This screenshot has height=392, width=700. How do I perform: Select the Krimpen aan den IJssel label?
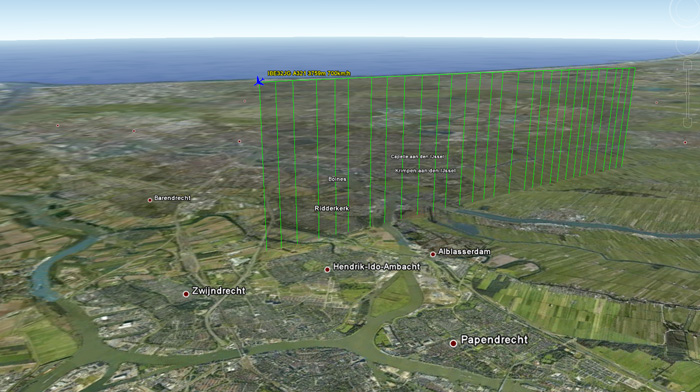click(425, 171)
